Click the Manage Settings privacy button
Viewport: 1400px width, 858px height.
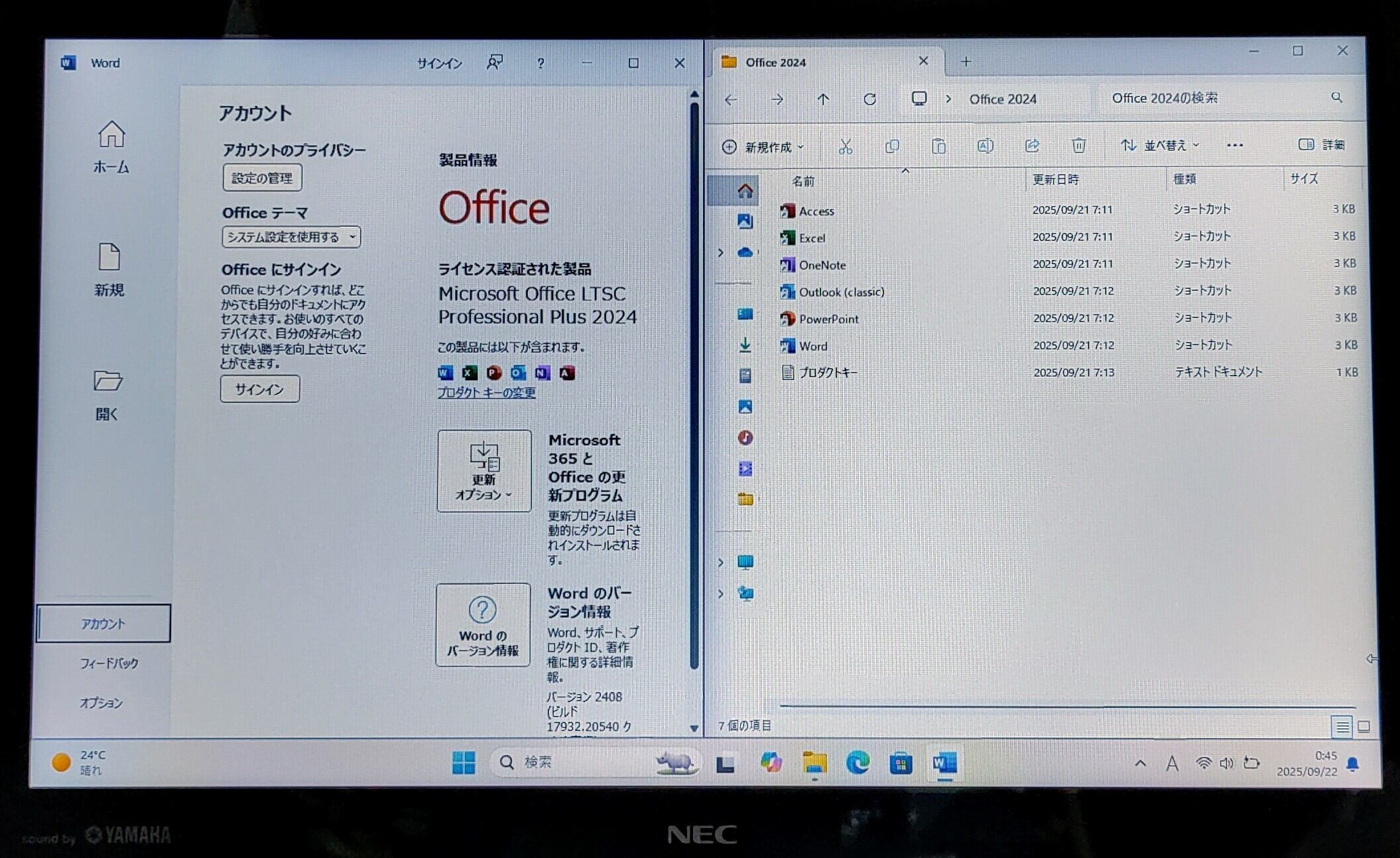(262, 178)
